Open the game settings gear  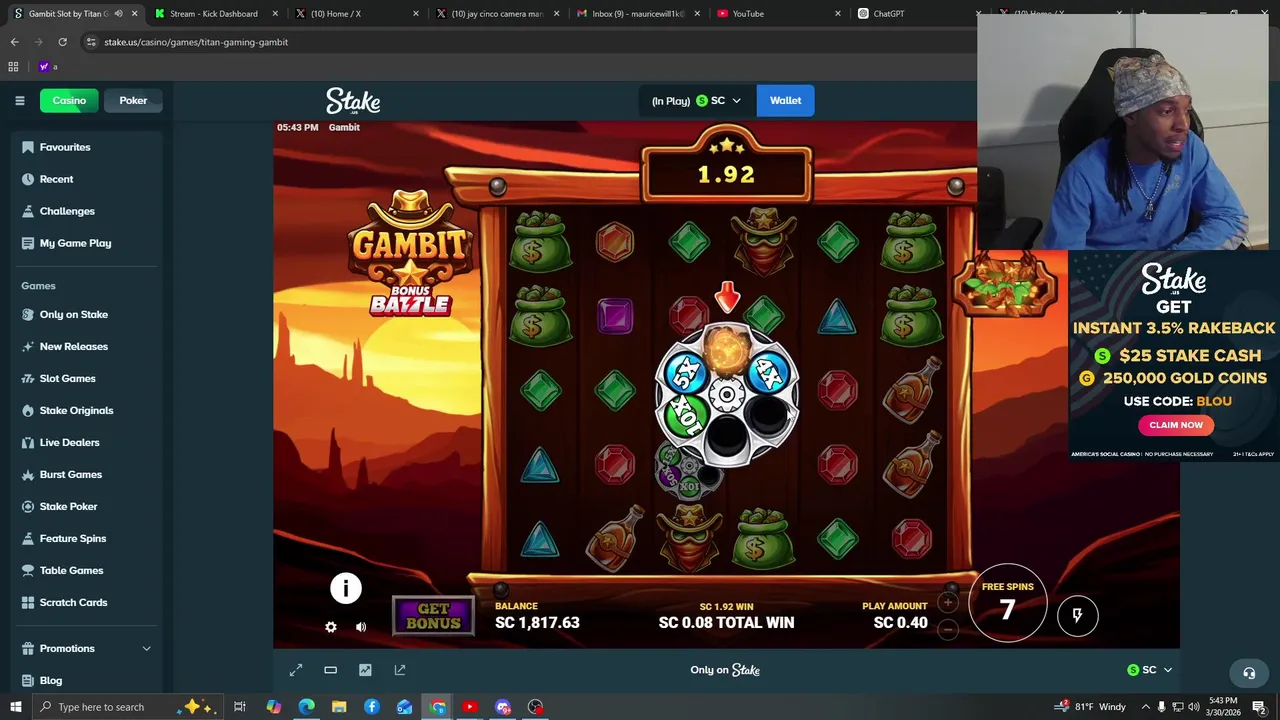(331, 627)
